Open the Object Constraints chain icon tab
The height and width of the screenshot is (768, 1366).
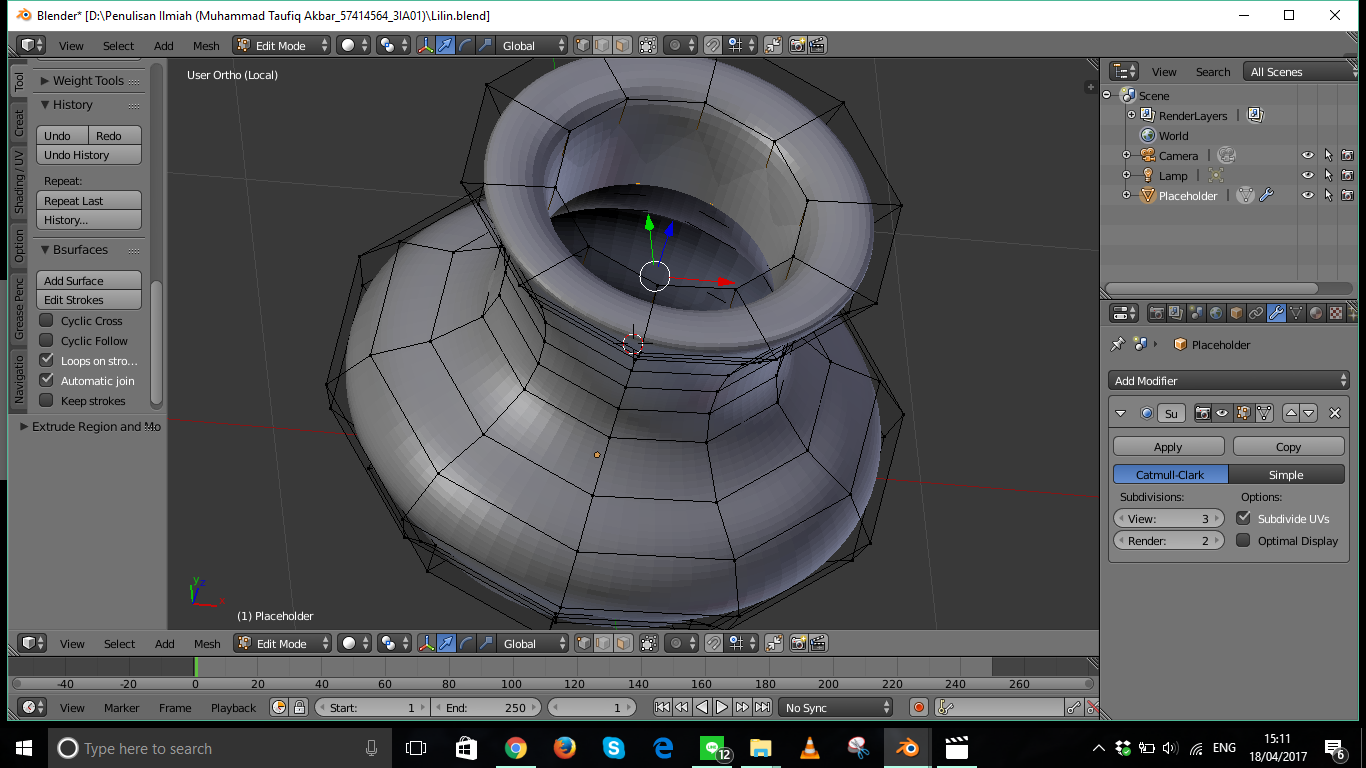pyautogui.click(x=1256, y=313)
